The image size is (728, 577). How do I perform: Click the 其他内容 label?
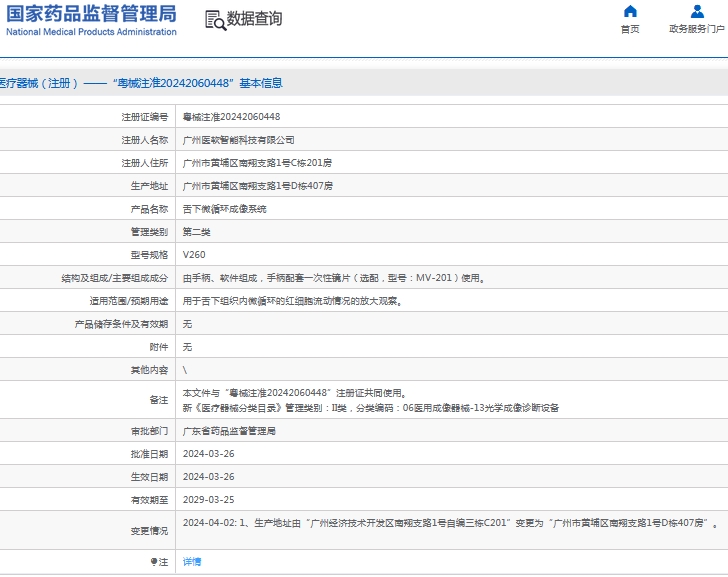pyautogui.click(x=149, y=370)
